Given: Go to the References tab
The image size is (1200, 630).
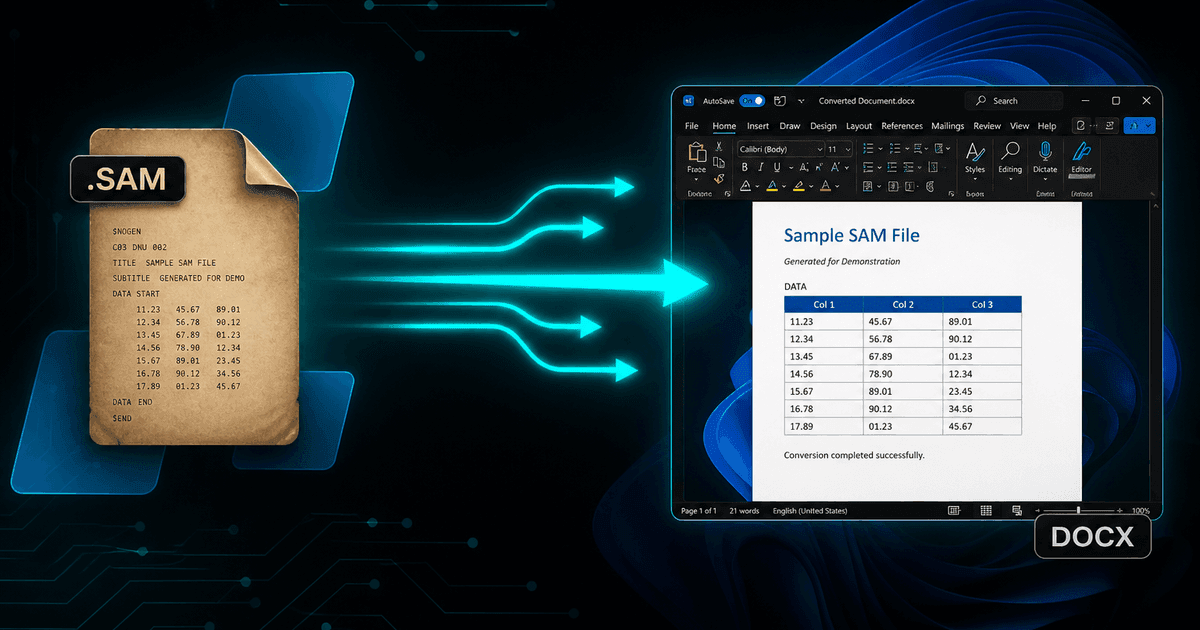Looking at the screenshot, I should coord(902,126).
